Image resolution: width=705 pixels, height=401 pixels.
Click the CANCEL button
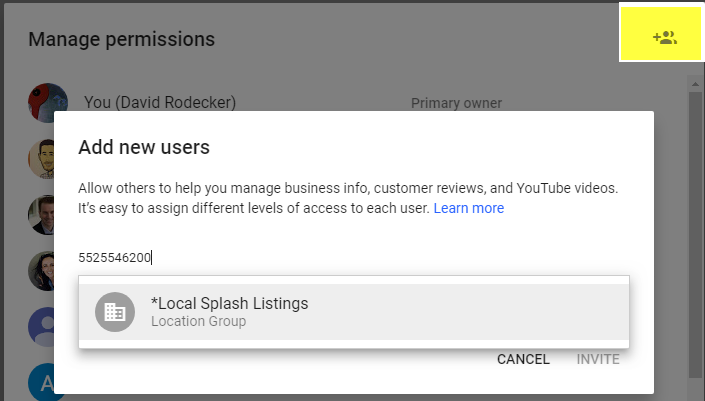click(523, 359)
